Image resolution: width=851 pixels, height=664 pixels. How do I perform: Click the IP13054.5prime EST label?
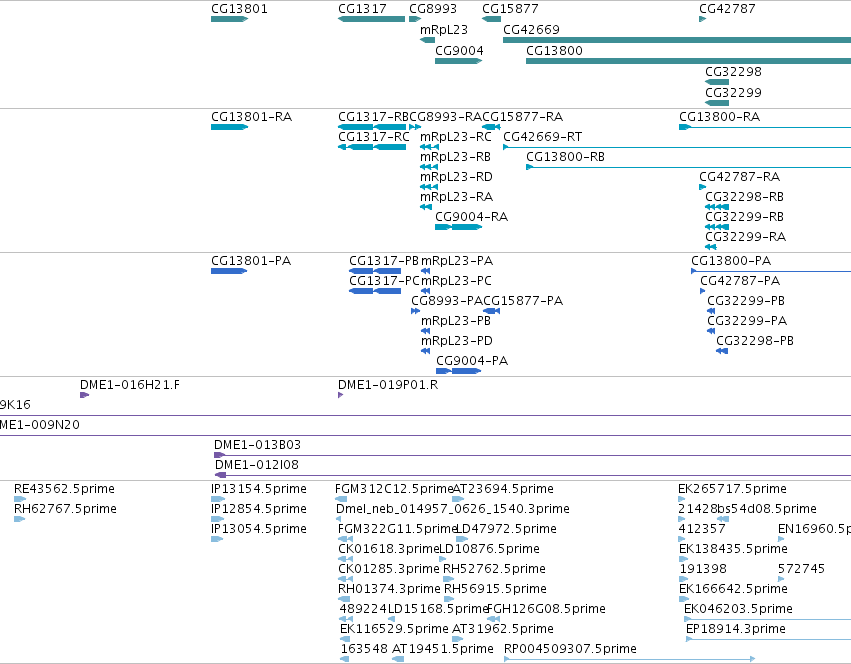259,529
